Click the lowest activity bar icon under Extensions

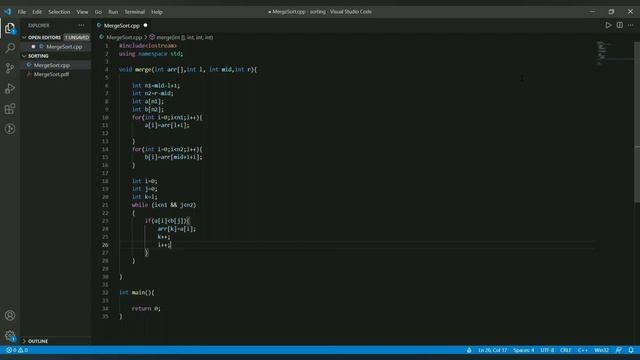pyautogui.click(x=10, y=129)
